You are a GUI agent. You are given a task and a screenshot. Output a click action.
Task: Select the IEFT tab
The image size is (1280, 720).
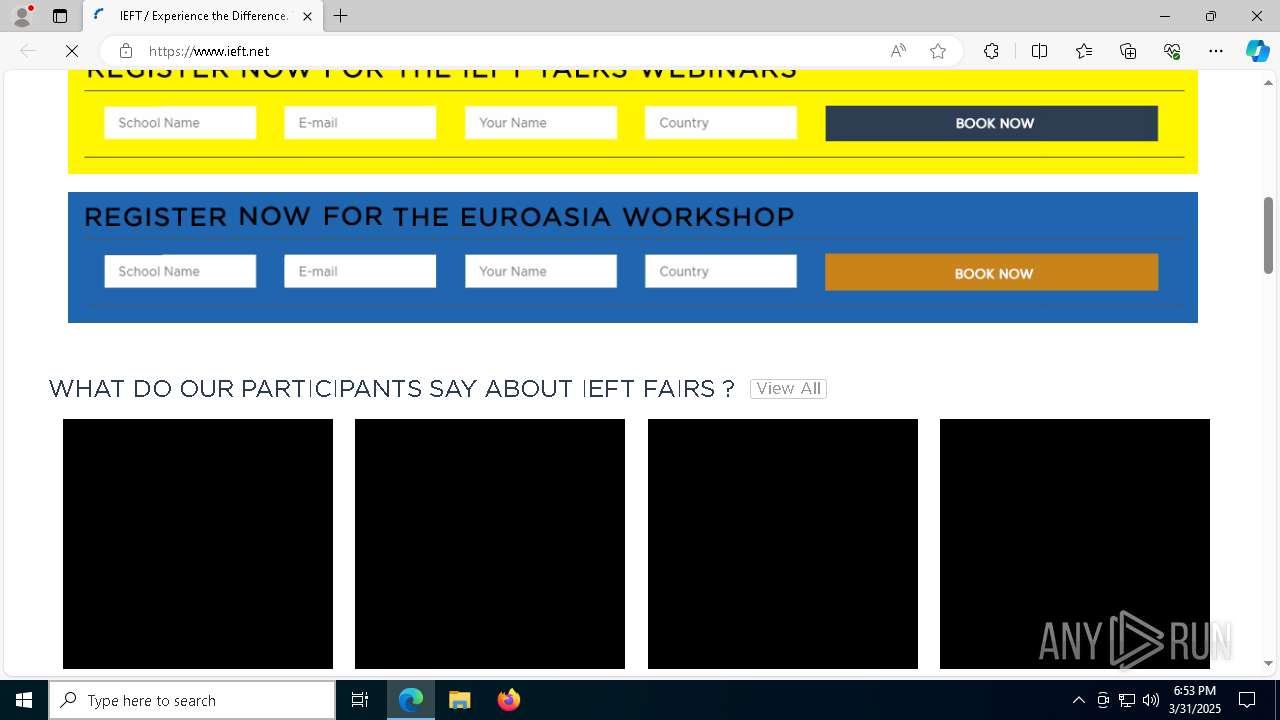[203, 16]
